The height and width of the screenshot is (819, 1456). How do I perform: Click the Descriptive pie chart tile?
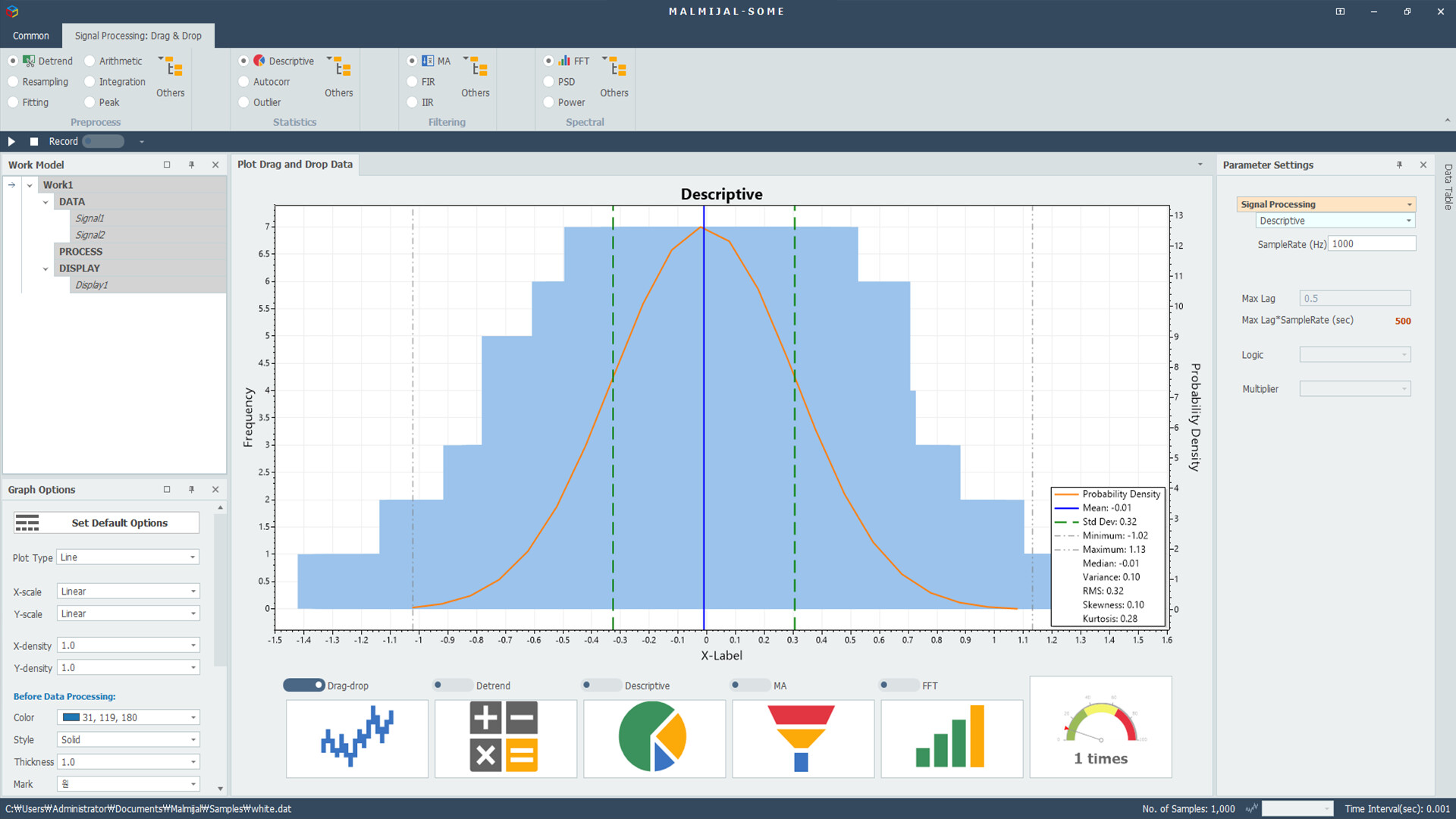point(654,738)
